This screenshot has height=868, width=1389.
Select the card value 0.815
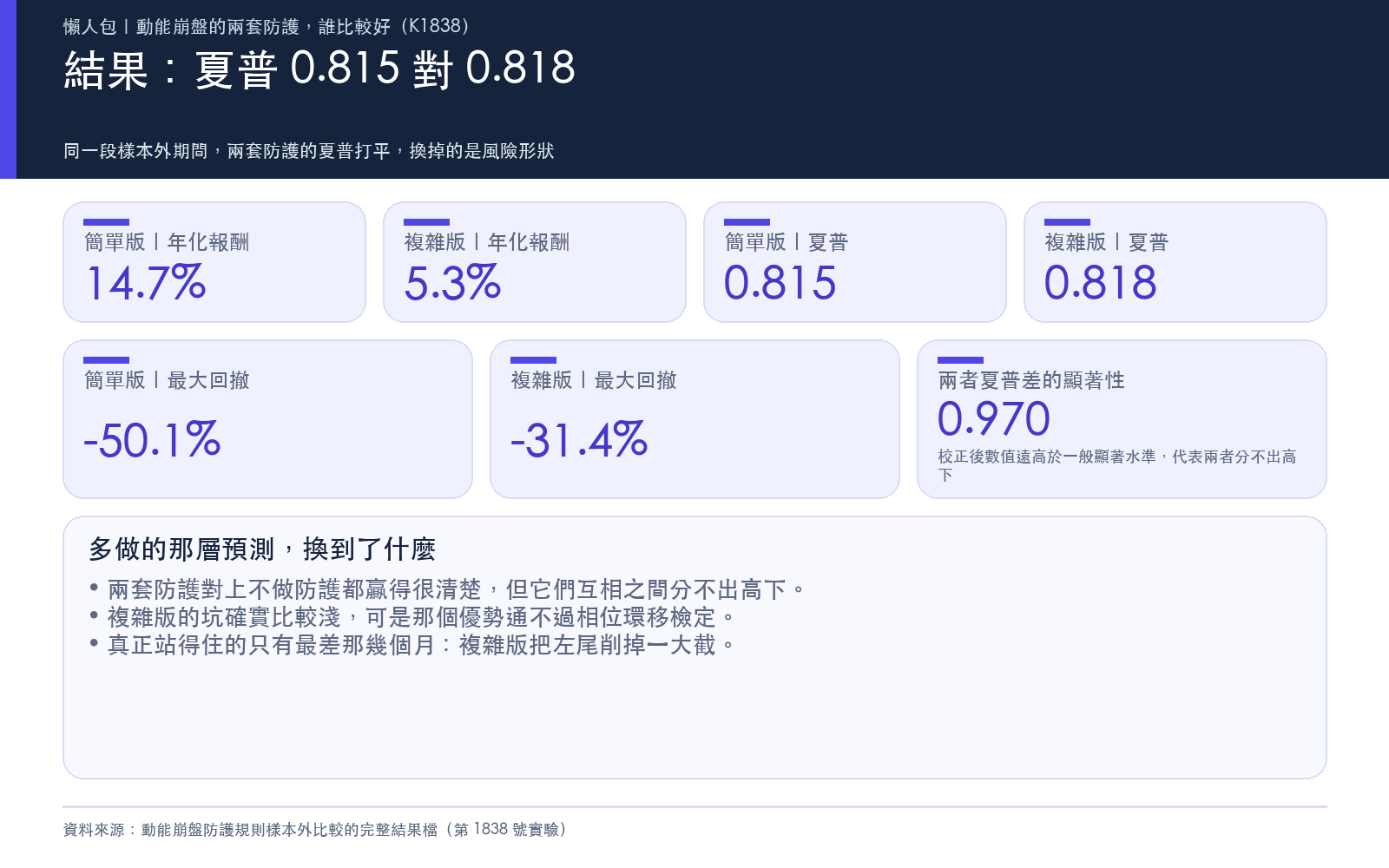tap(780, 283)
